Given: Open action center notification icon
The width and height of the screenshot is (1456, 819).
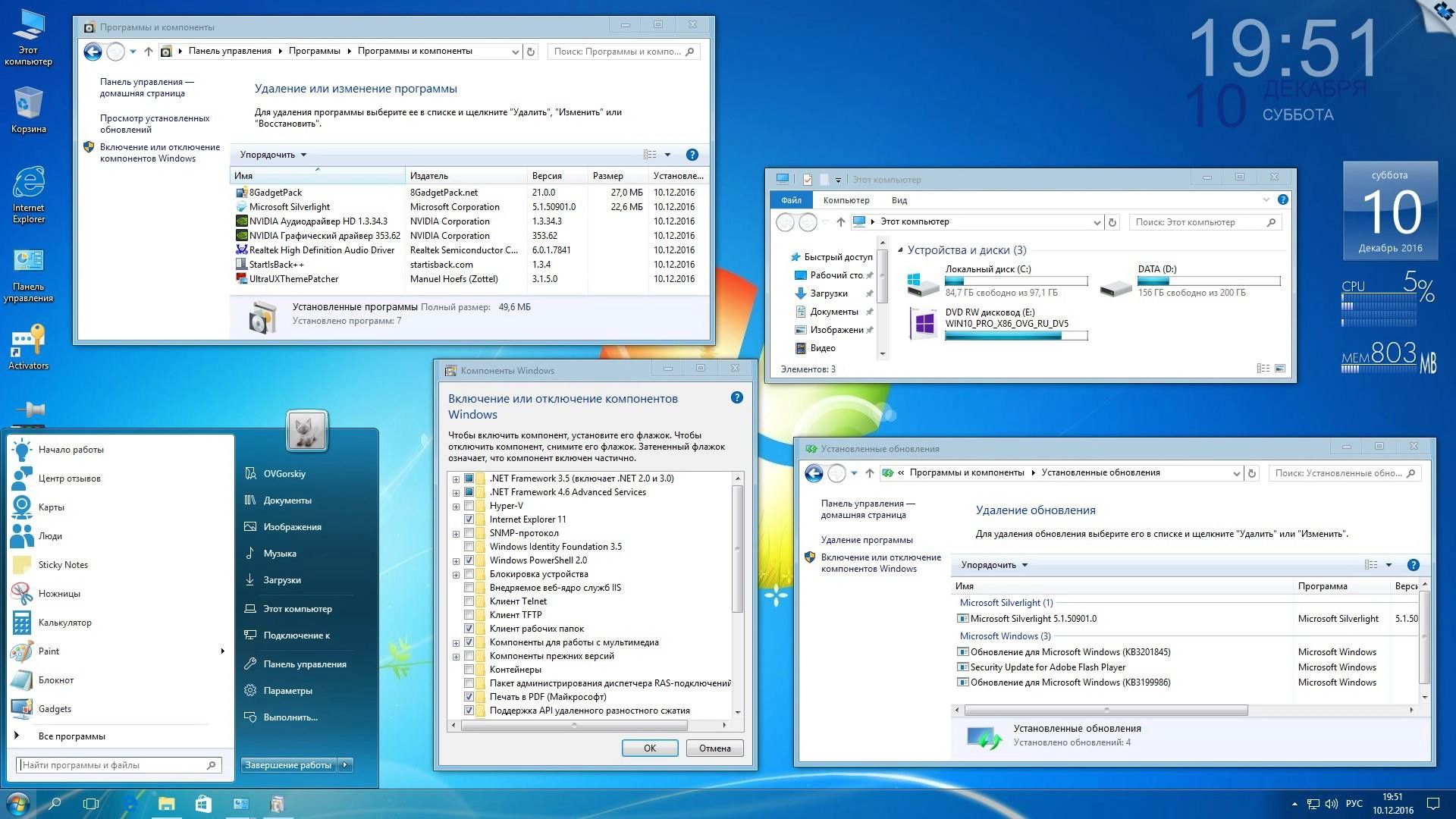Looking at the screenshot, I should pos(1433,804).
